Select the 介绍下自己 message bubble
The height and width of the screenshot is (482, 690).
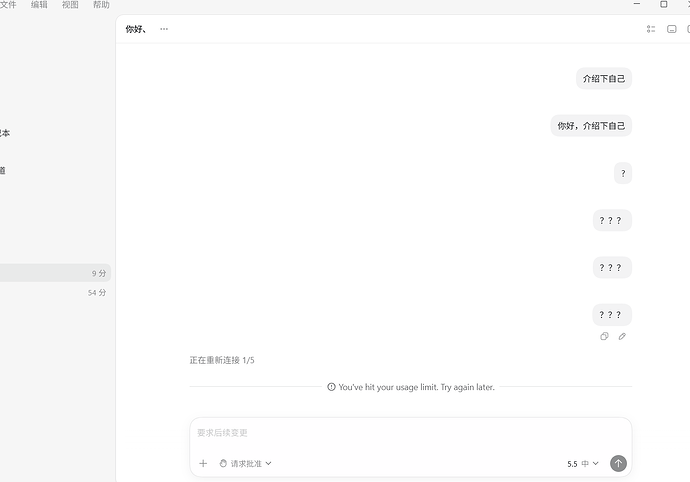(x=604, y=79)
